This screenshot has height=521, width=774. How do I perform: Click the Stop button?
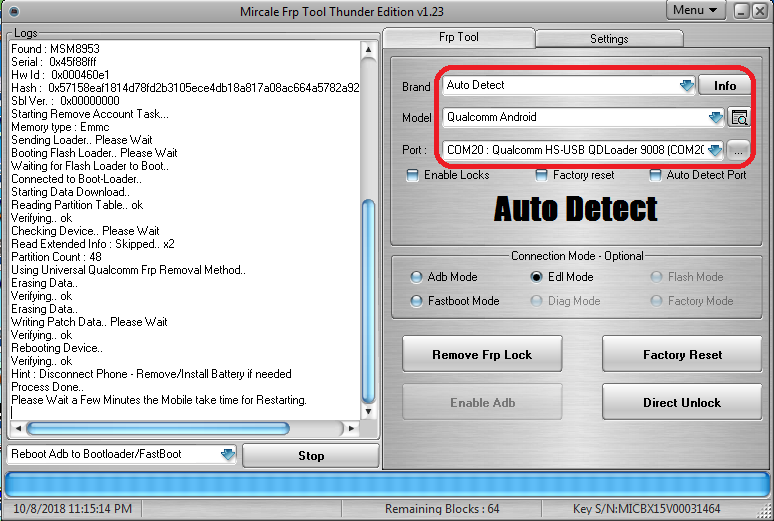click(x=311, y=455)
